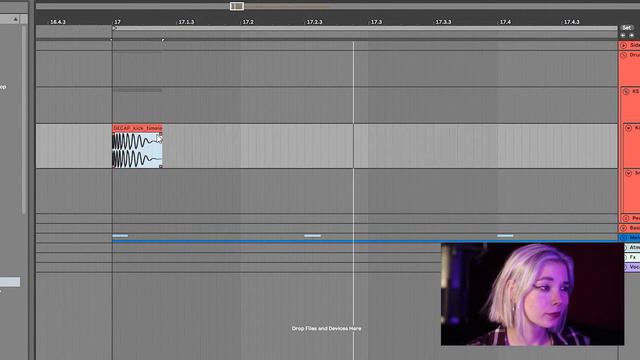Click ruler position 17.3.3
Viewport: 640px width, 360px height.
point(443,22)
